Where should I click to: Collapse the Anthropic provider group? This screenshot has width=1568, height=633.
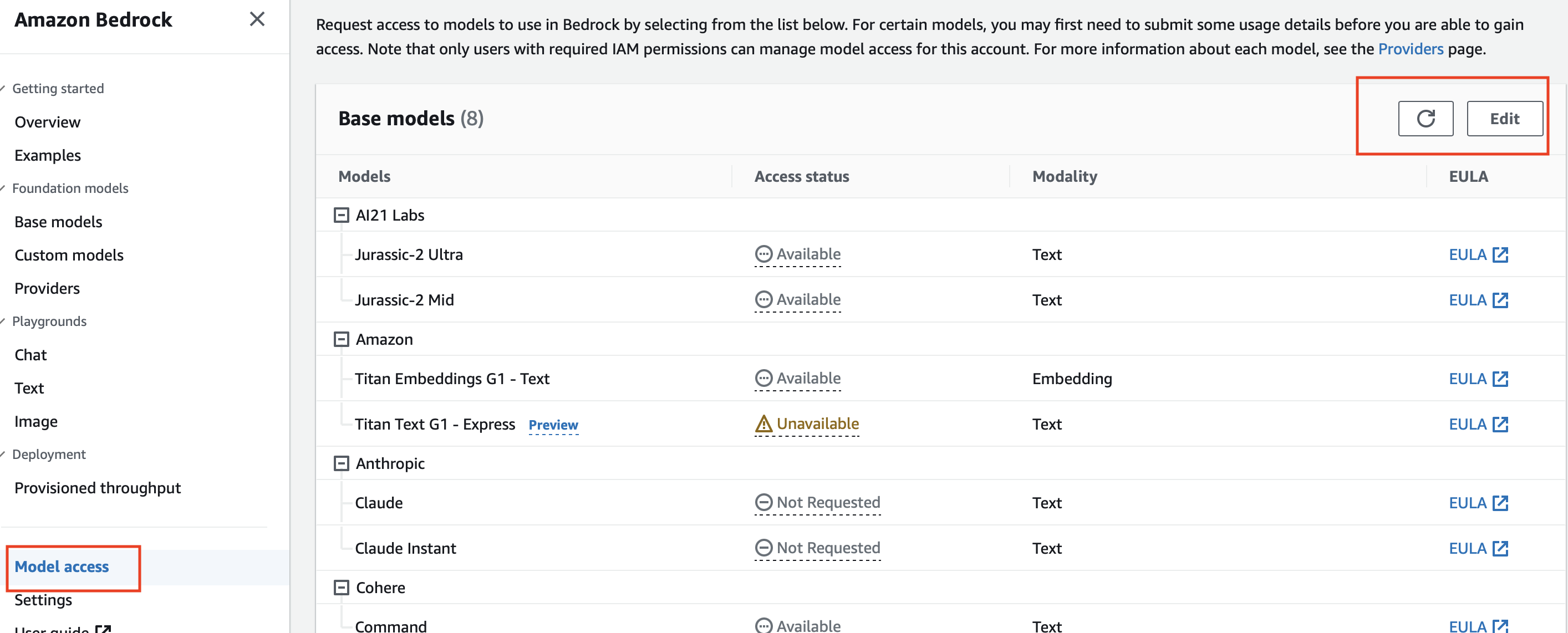click(x=342, y=464)
